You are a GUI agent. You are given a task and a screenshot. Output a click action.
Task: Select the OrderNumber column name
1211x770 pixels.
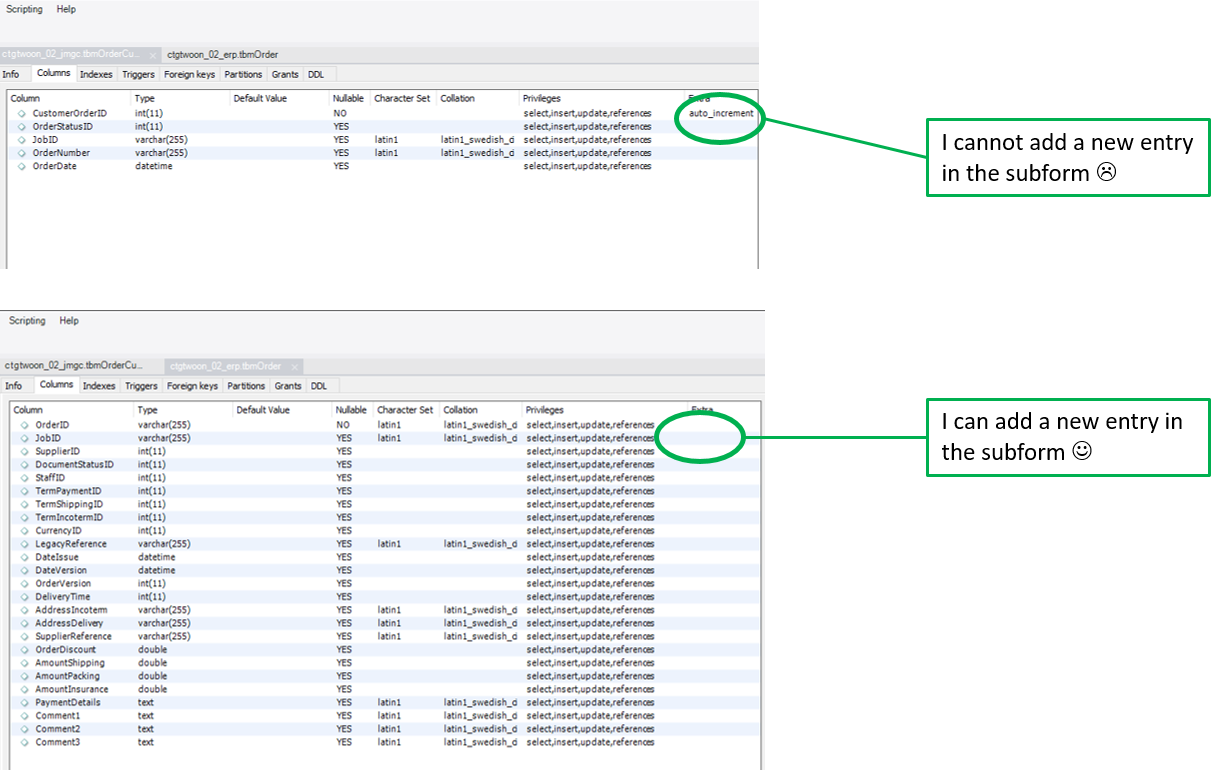[x=61, y=153]
